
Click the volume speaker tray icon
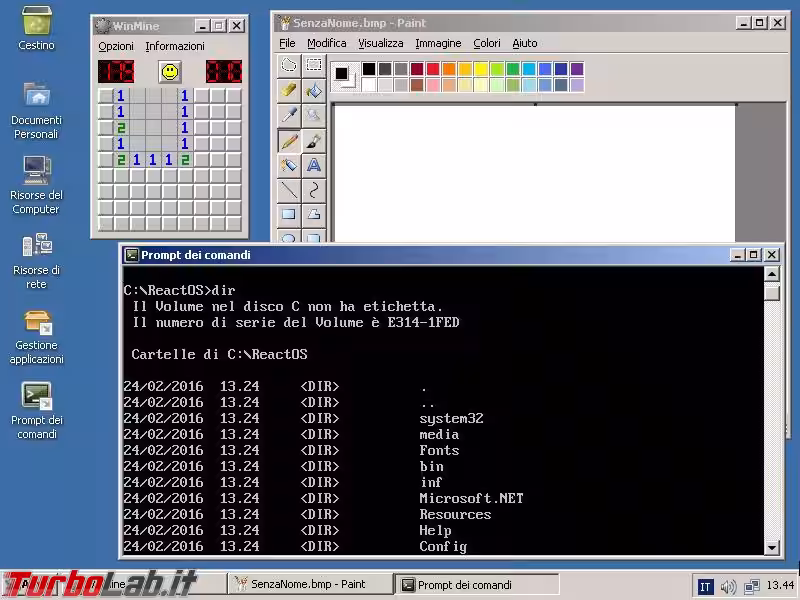pos(728,586)
